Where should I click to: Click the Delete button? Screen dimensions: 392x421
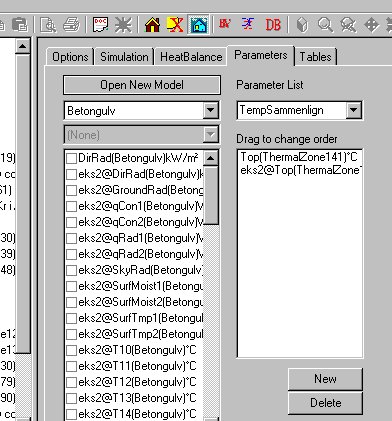pyautogui.click(x=325, y=403)
